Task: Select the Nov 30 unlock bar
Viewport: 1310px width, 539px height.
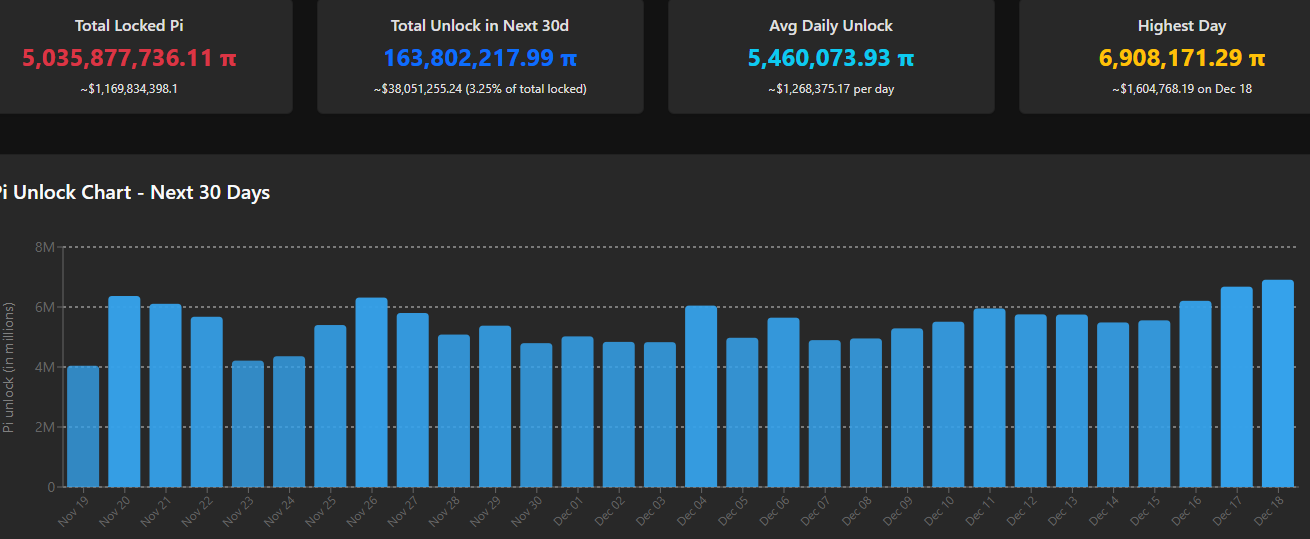Action: pos(536,415)
